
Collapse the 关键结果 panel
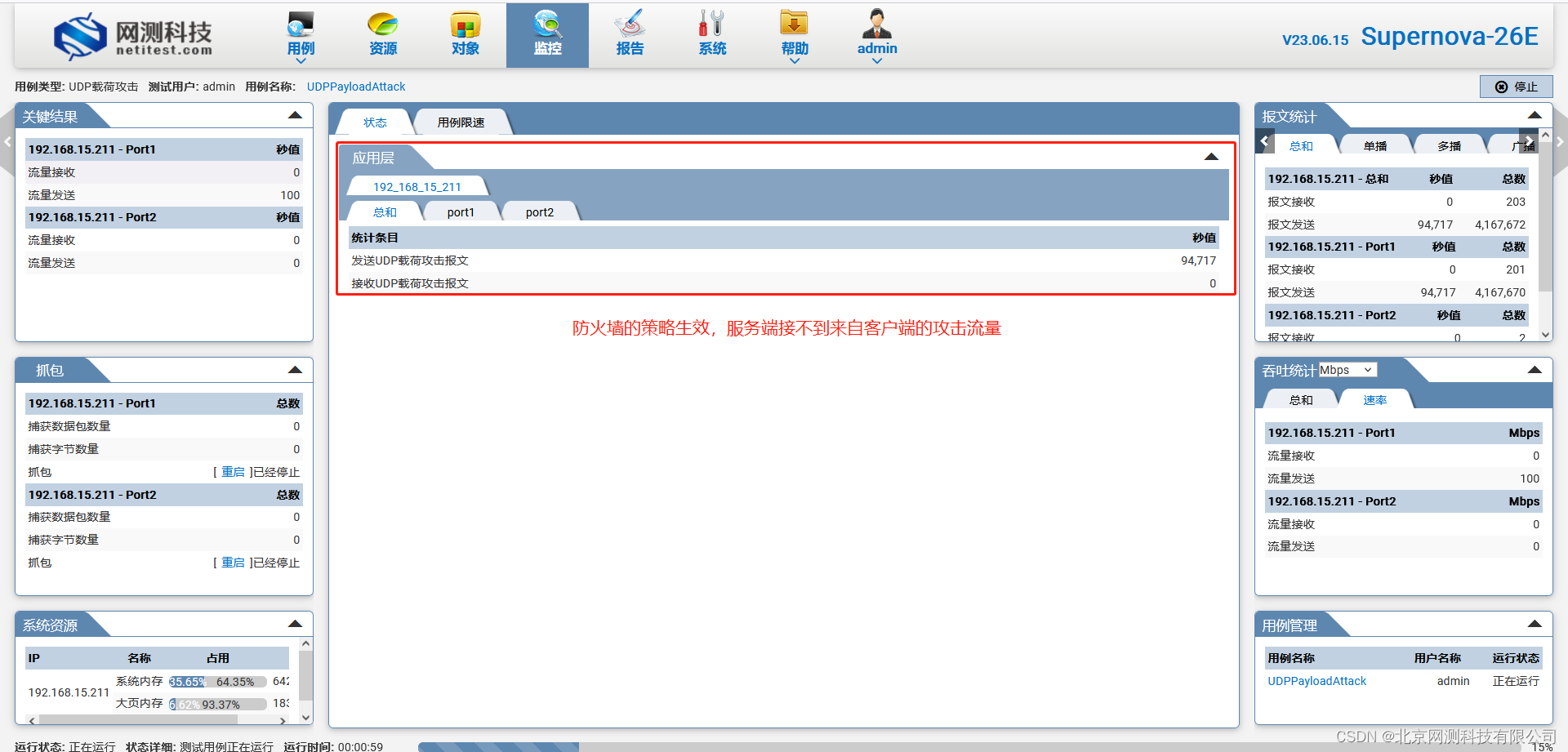tap(295, 116)
